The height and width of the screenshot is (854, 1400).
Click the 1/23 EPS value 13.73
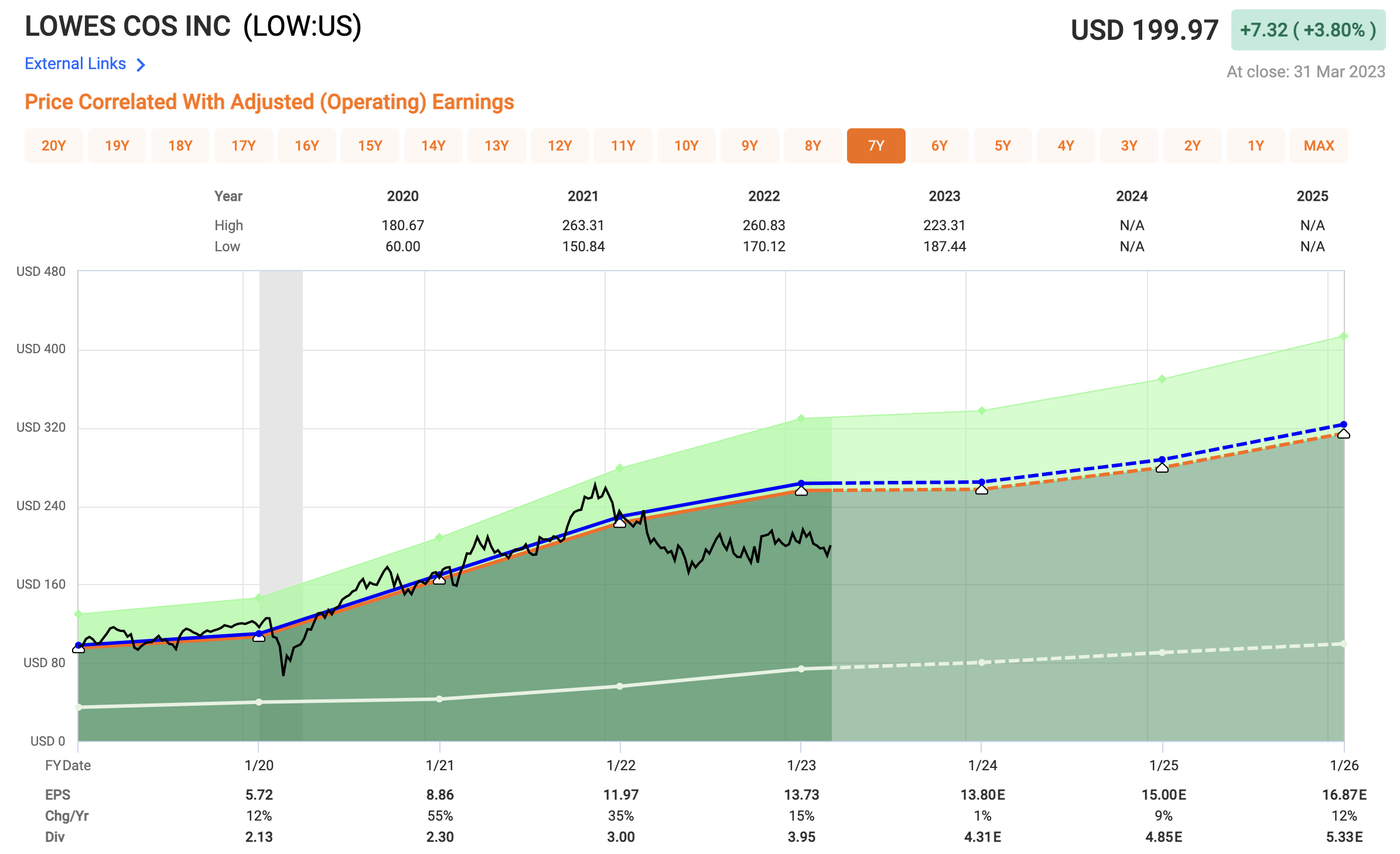click(x=801, y=795)
